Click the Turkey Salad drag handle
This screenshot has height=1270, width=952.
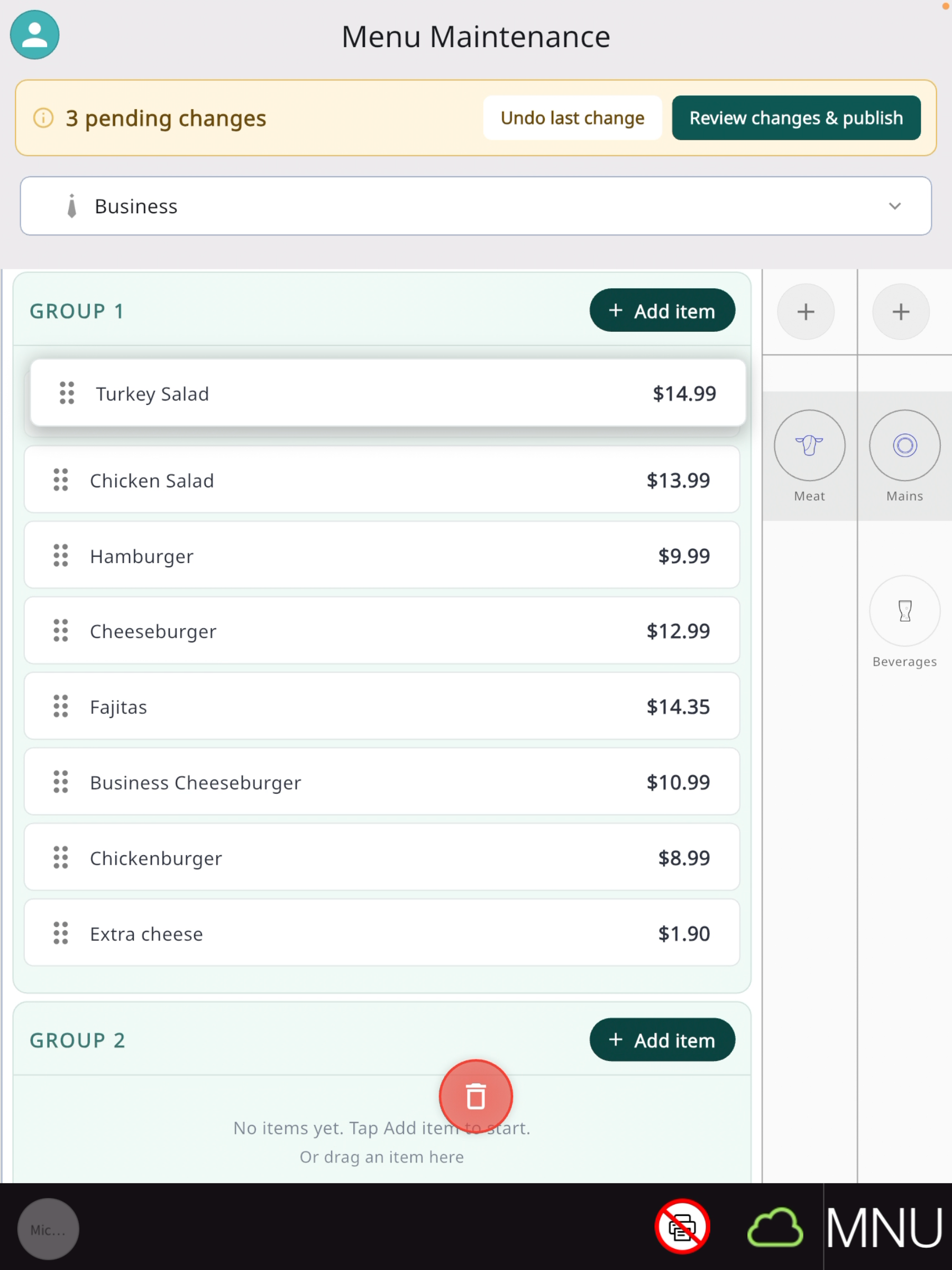coord(67,393)
